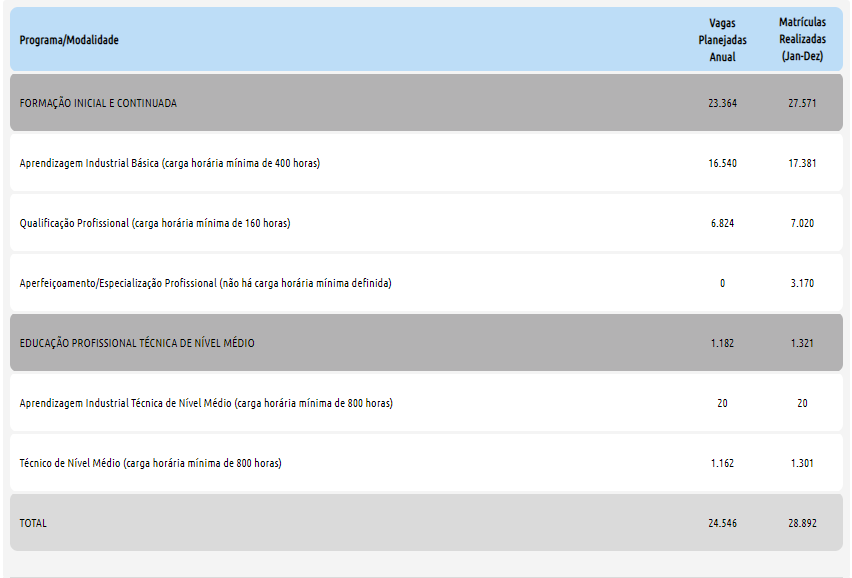The width and height of the screenshot is (852, 578).
Task: Select the Técnico de Nível Médio row label
Action: pos(150,463)
